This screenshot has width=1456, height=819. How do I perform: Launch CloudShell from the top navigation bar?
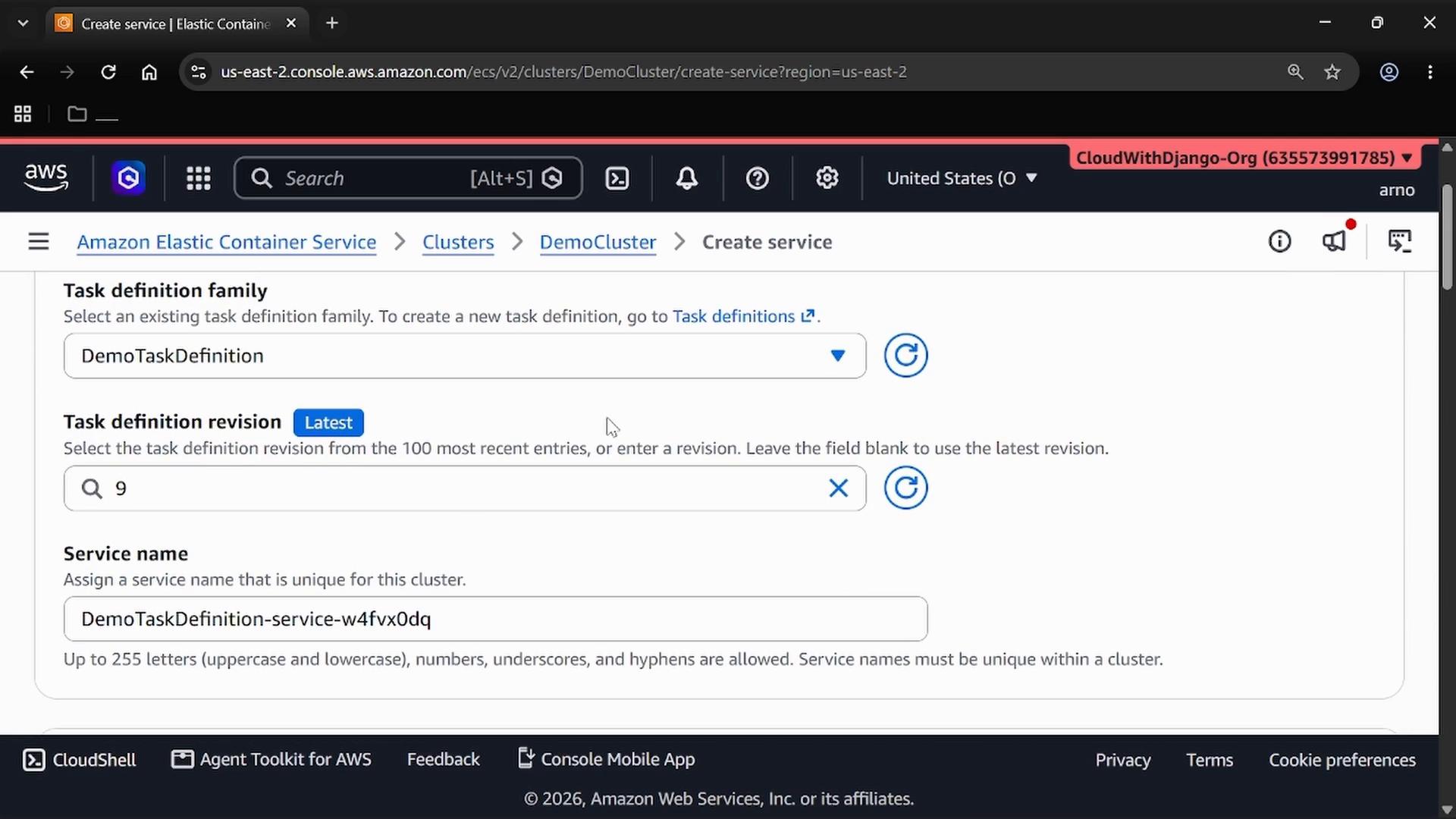[x=617, y=178]
